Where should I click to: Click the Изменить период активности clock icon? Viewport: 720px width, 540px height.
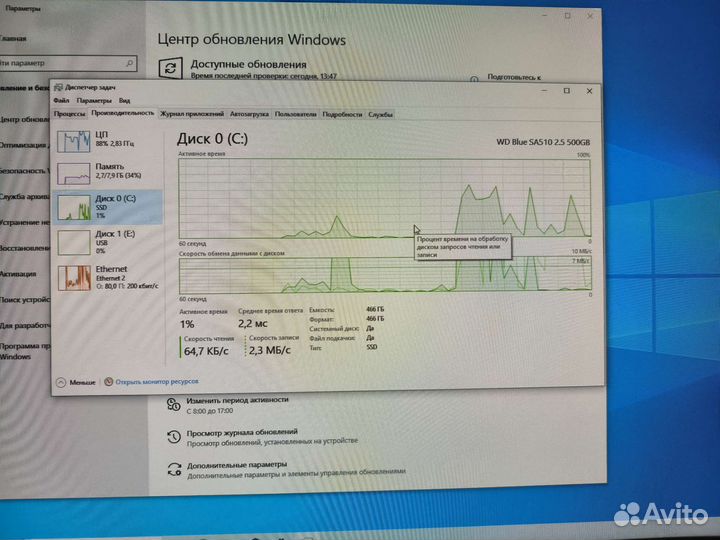point(174,405)
